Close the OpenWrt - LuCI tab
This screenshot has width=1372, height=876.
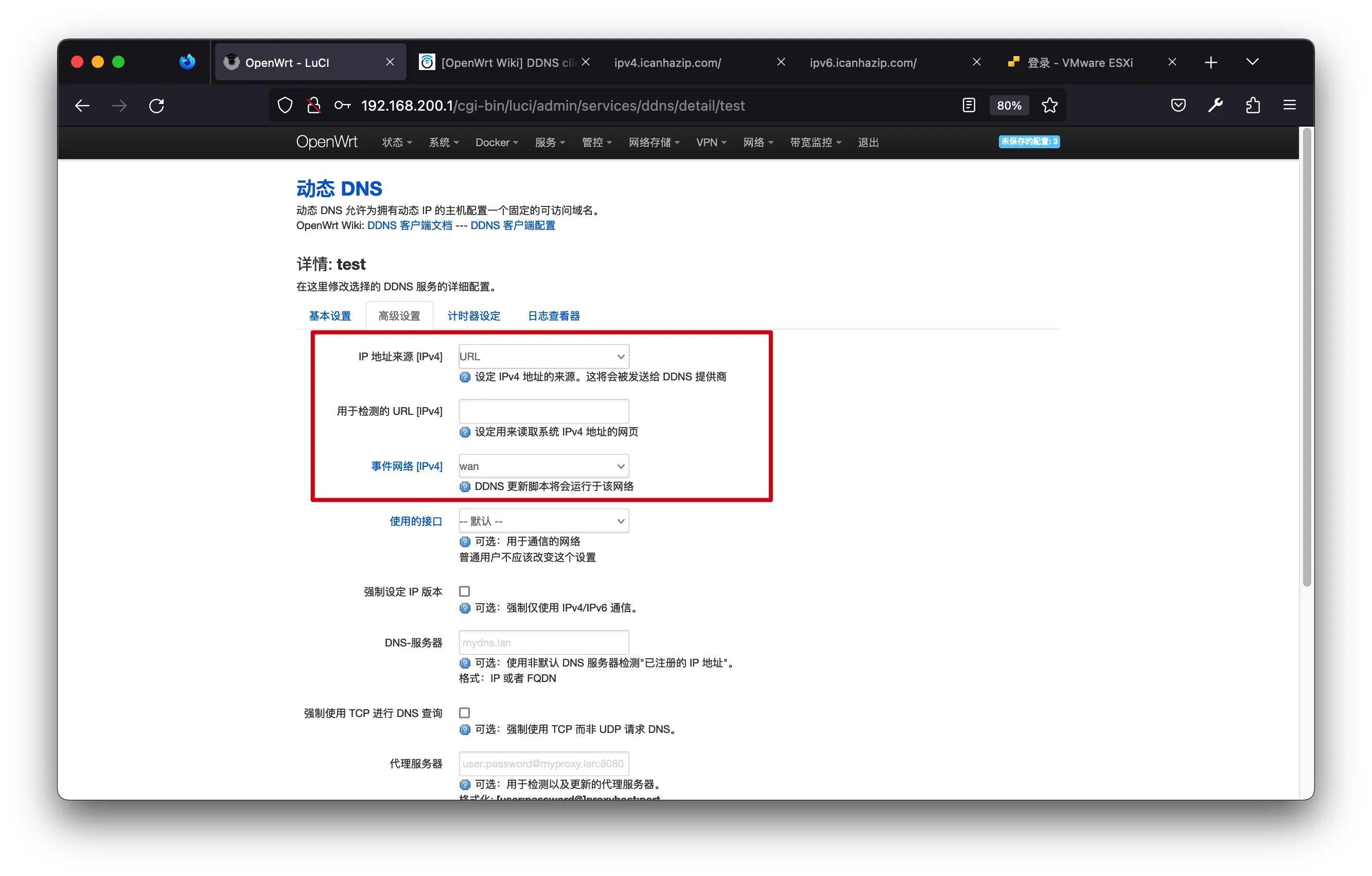coord(390,62)
